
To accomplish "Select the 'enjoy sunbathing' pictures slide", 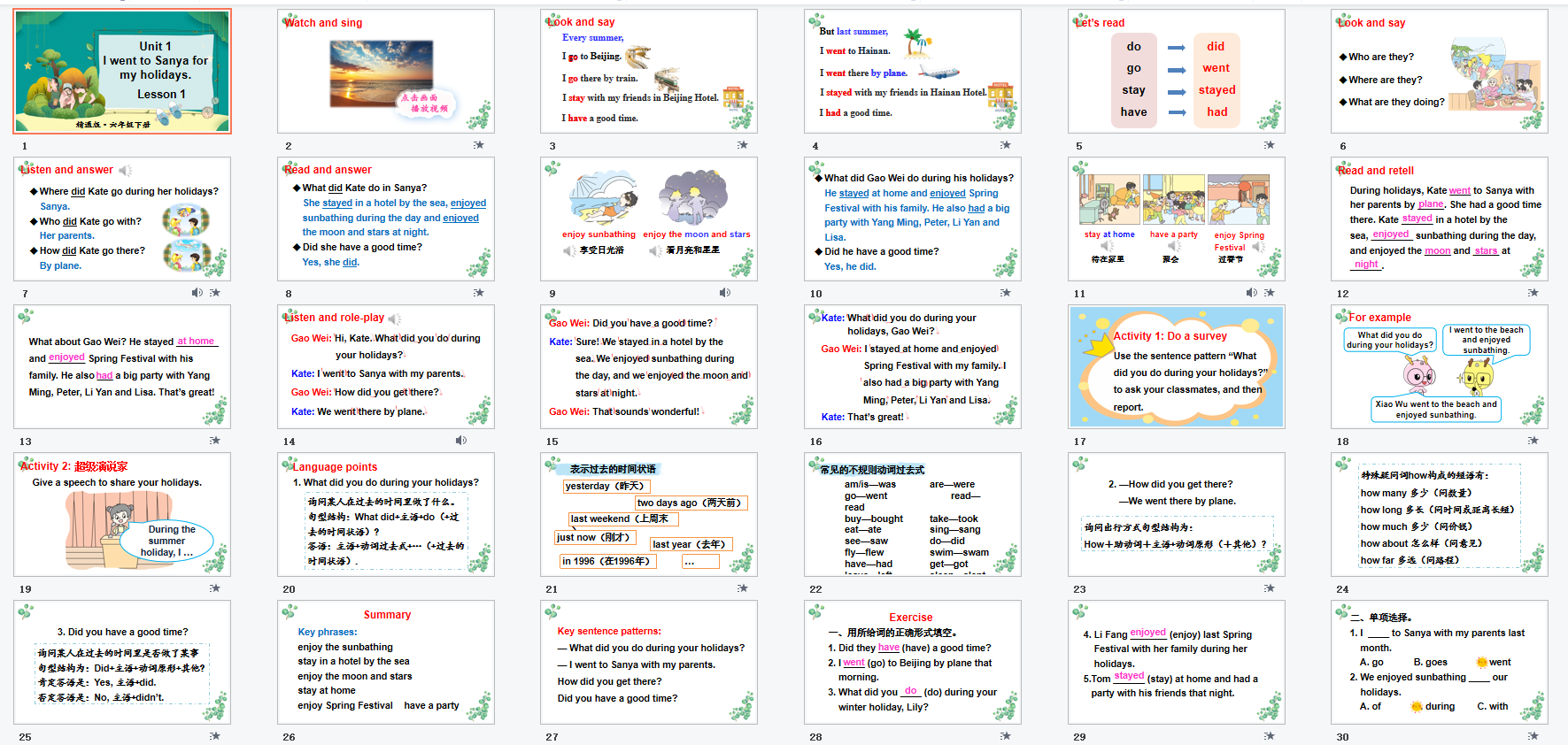I will click(x=649, y=219).
